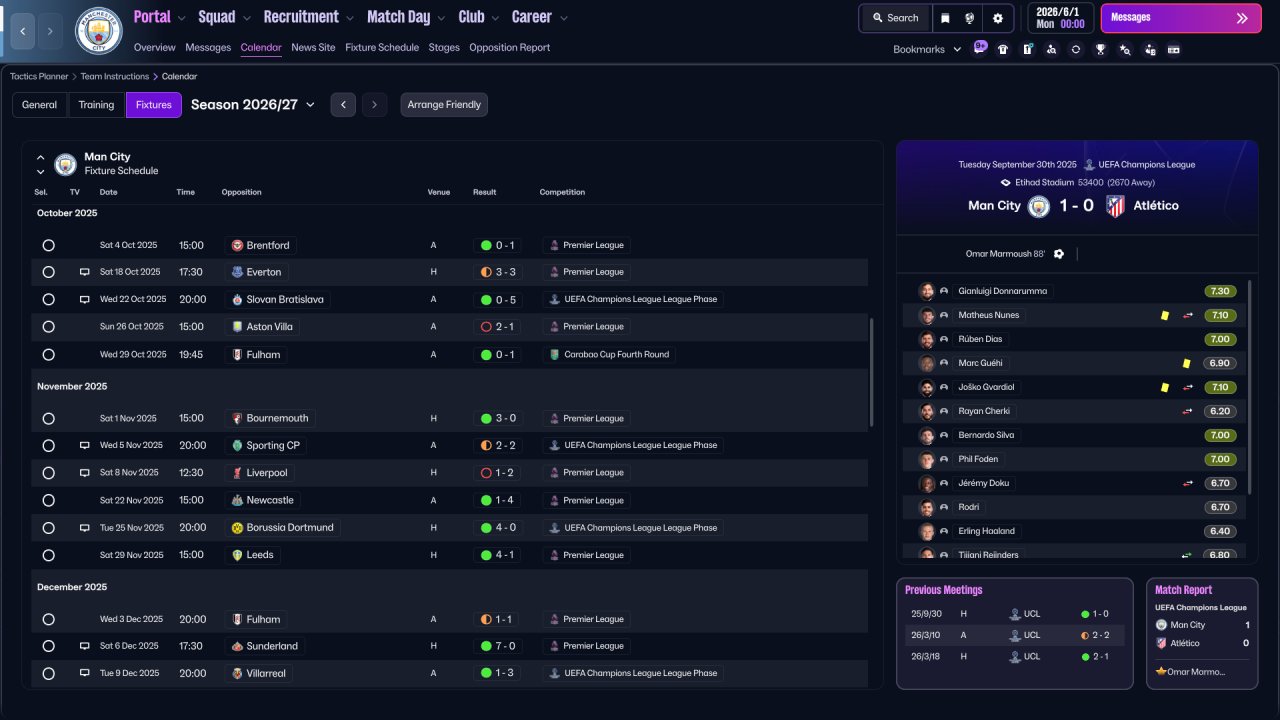
Task: Go back with the left arrow button
Action: 22,31
